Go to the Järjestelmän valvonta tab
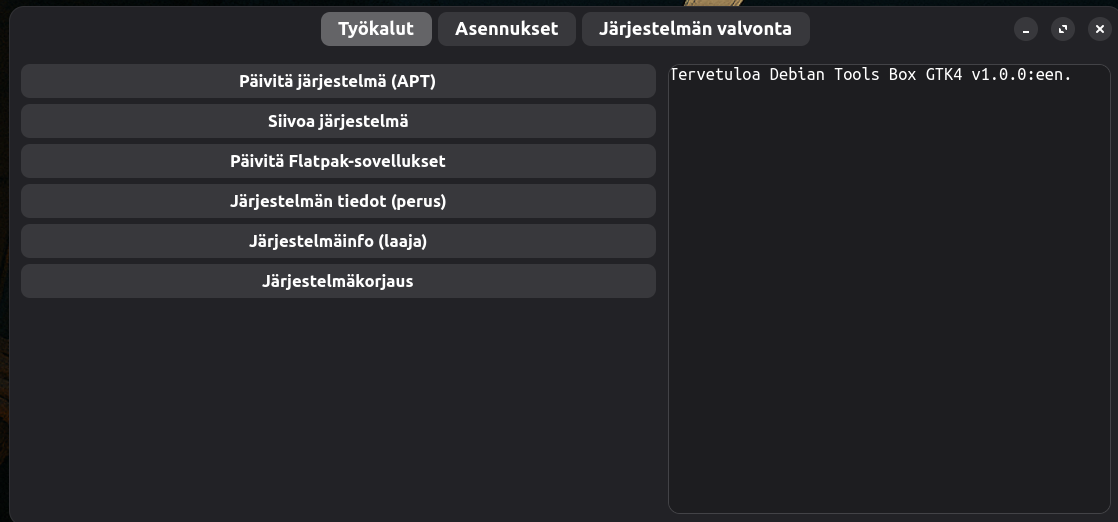This screenshot has height=522, width=1118. 695,29
